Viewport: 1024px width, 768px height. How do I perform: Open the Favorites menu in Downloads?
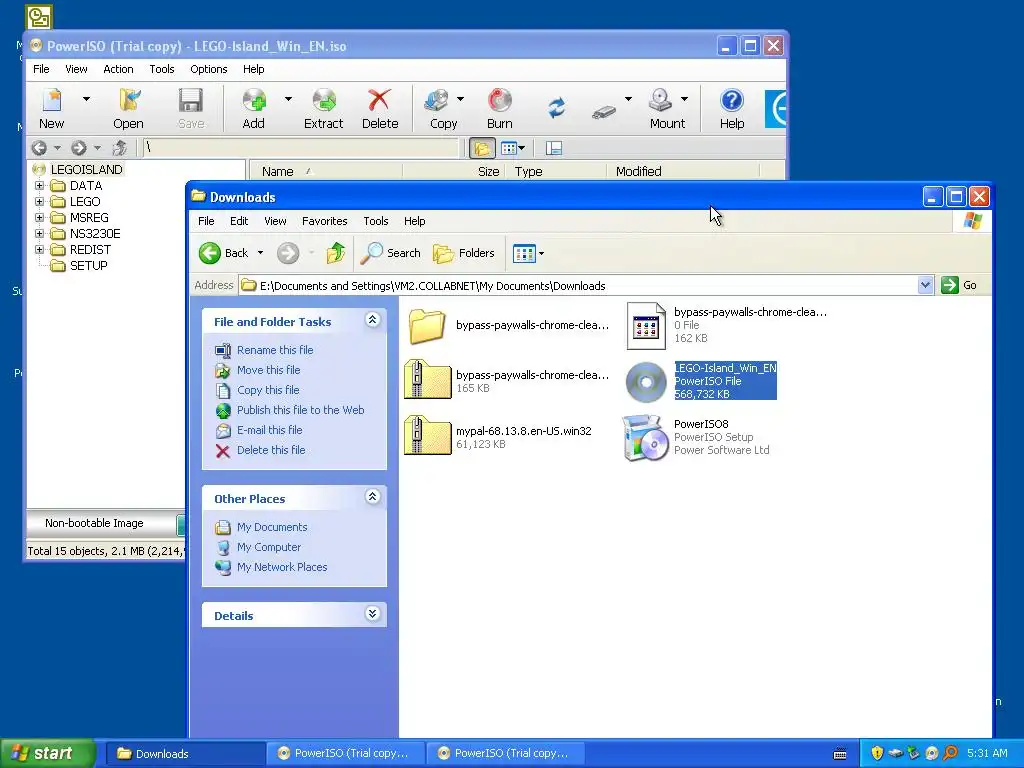click(x=325, y=221)
